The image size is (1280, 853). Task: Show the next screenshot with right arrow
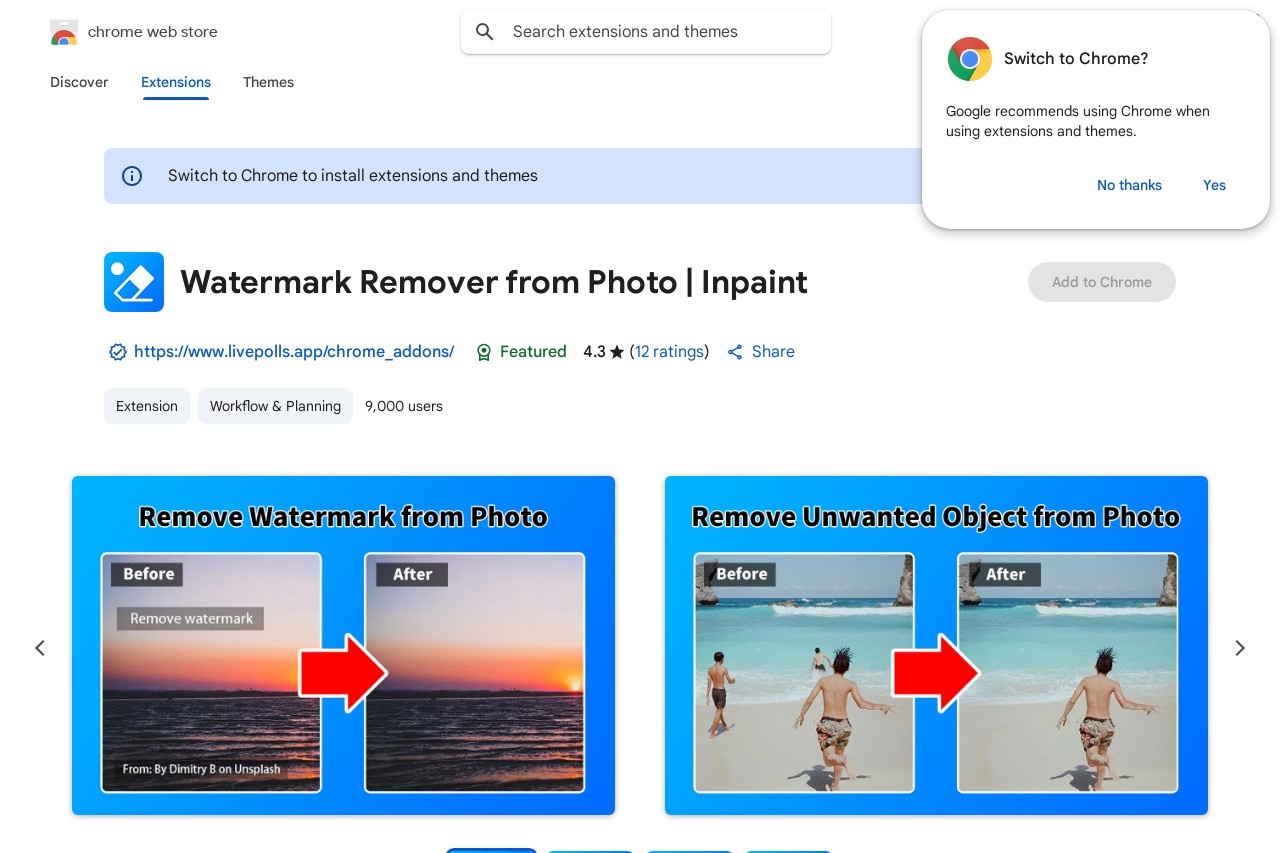tap(1240, 648)
